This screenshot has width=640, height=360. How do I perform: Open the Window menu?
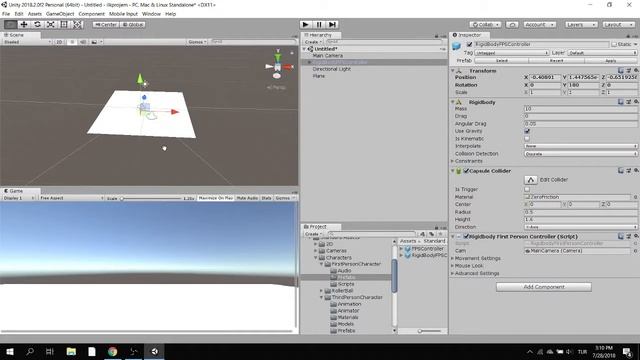pyautogui.click(x=151, y=14)
